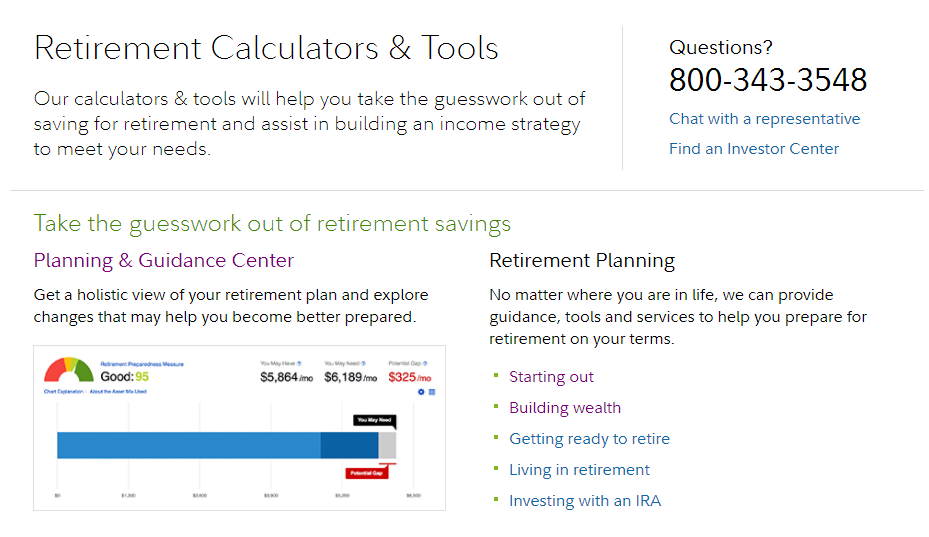The height and width of the screenshot is (537, 929).
Task: Click help icon next to Potential Gap
Action: coord(425,363)
